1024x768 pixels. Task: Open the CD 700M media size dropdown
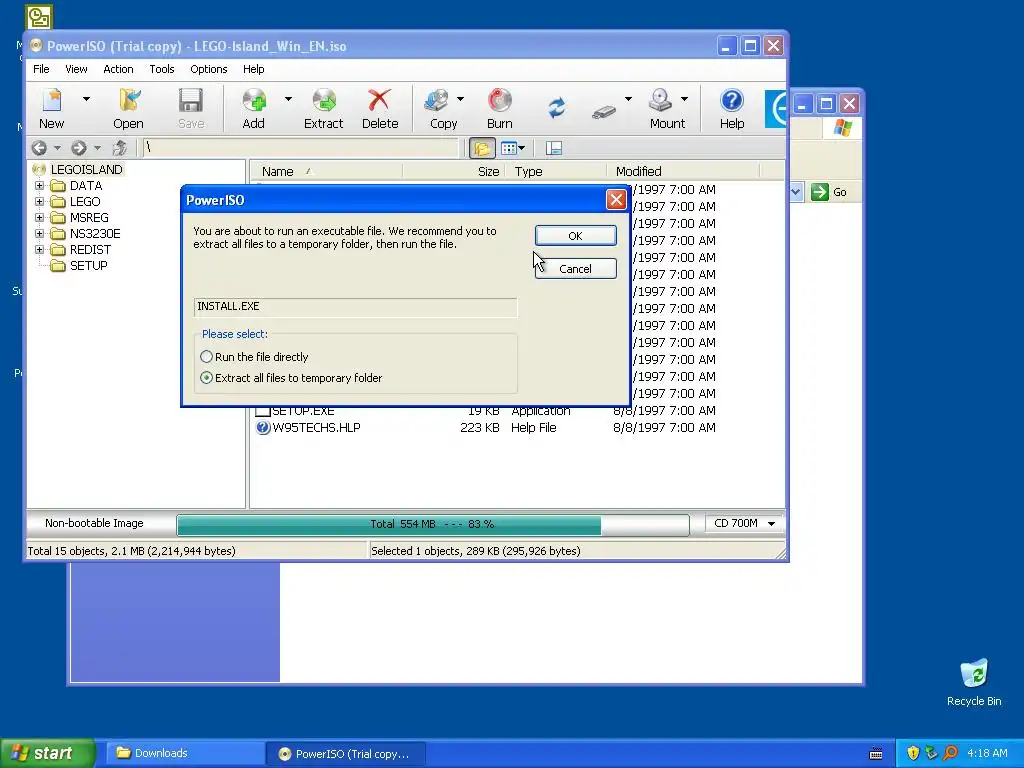tap(744, 523)
